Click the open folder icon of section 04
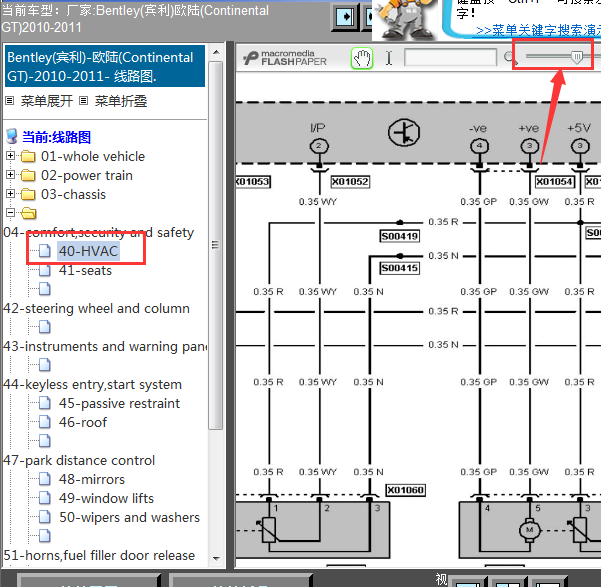 pyautogui.click(x=29, y=213)
